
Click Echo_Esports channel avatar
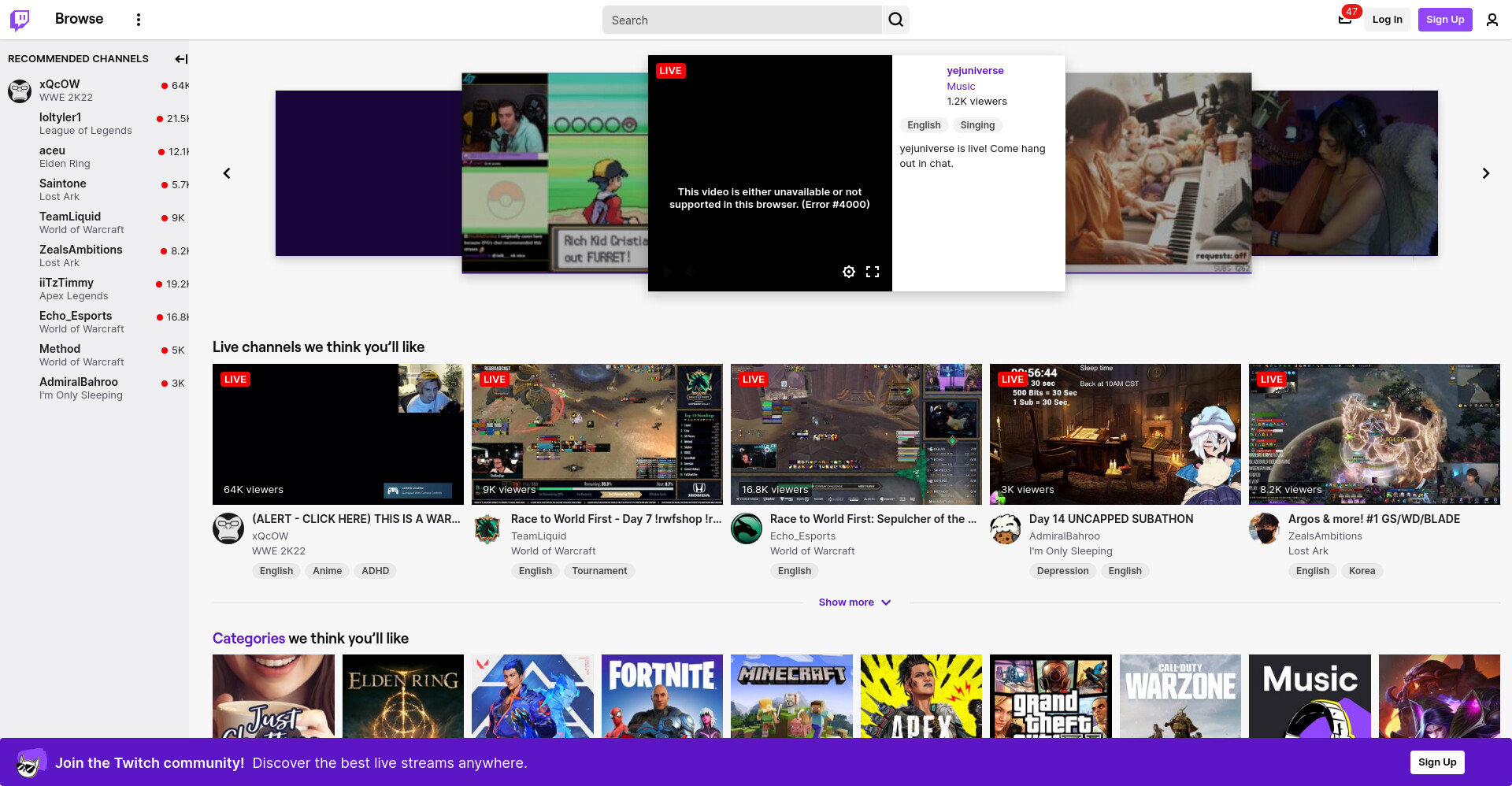(747, 528)
